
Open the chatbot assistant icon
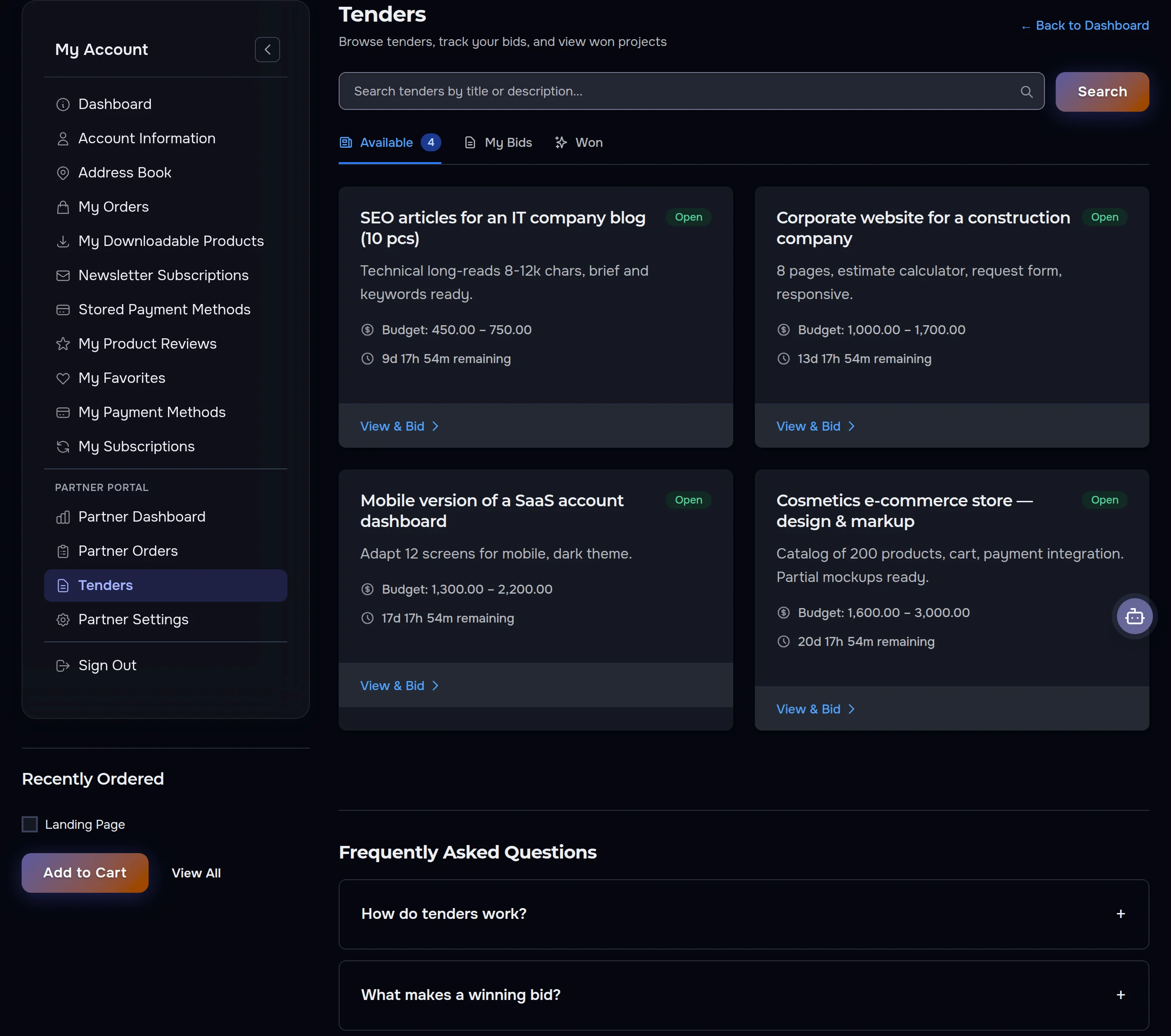click(1134, 616)
